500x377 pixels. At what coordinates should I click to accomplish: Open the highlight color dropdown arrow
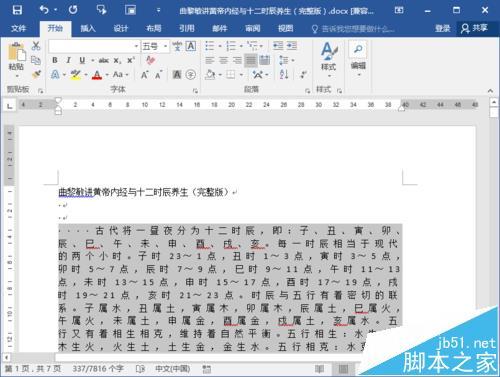86,75
